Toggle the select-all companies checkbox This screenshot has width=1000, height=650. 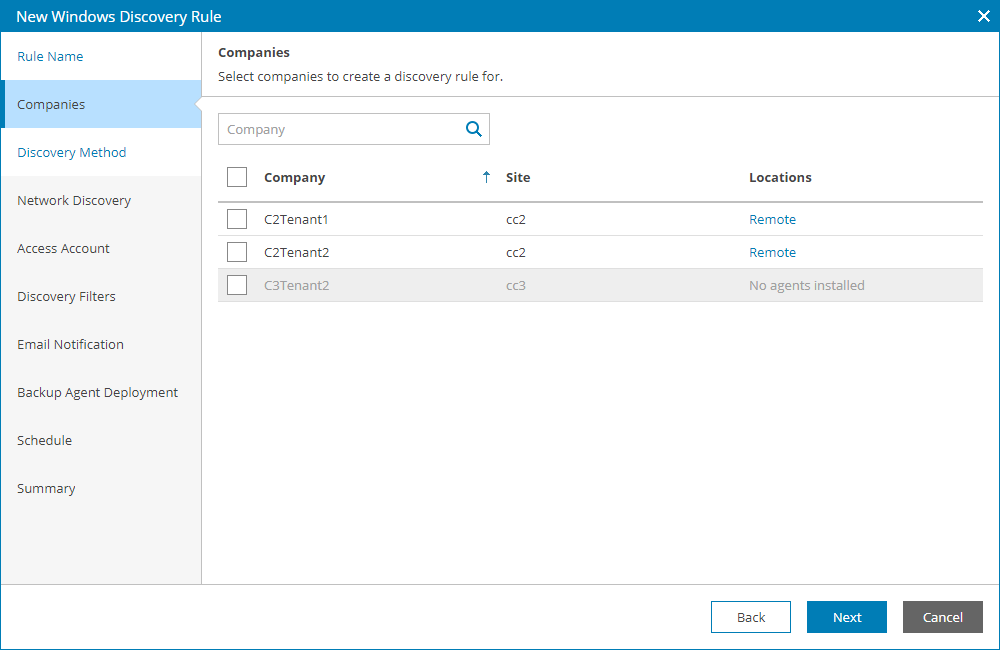(237, 177)
